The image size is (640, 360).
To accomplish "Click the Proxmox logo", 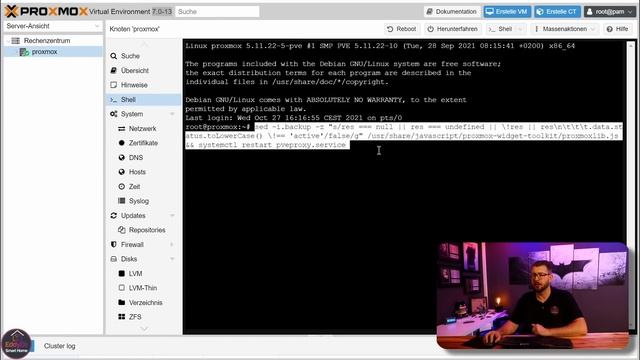I will [x=47, y=11].
